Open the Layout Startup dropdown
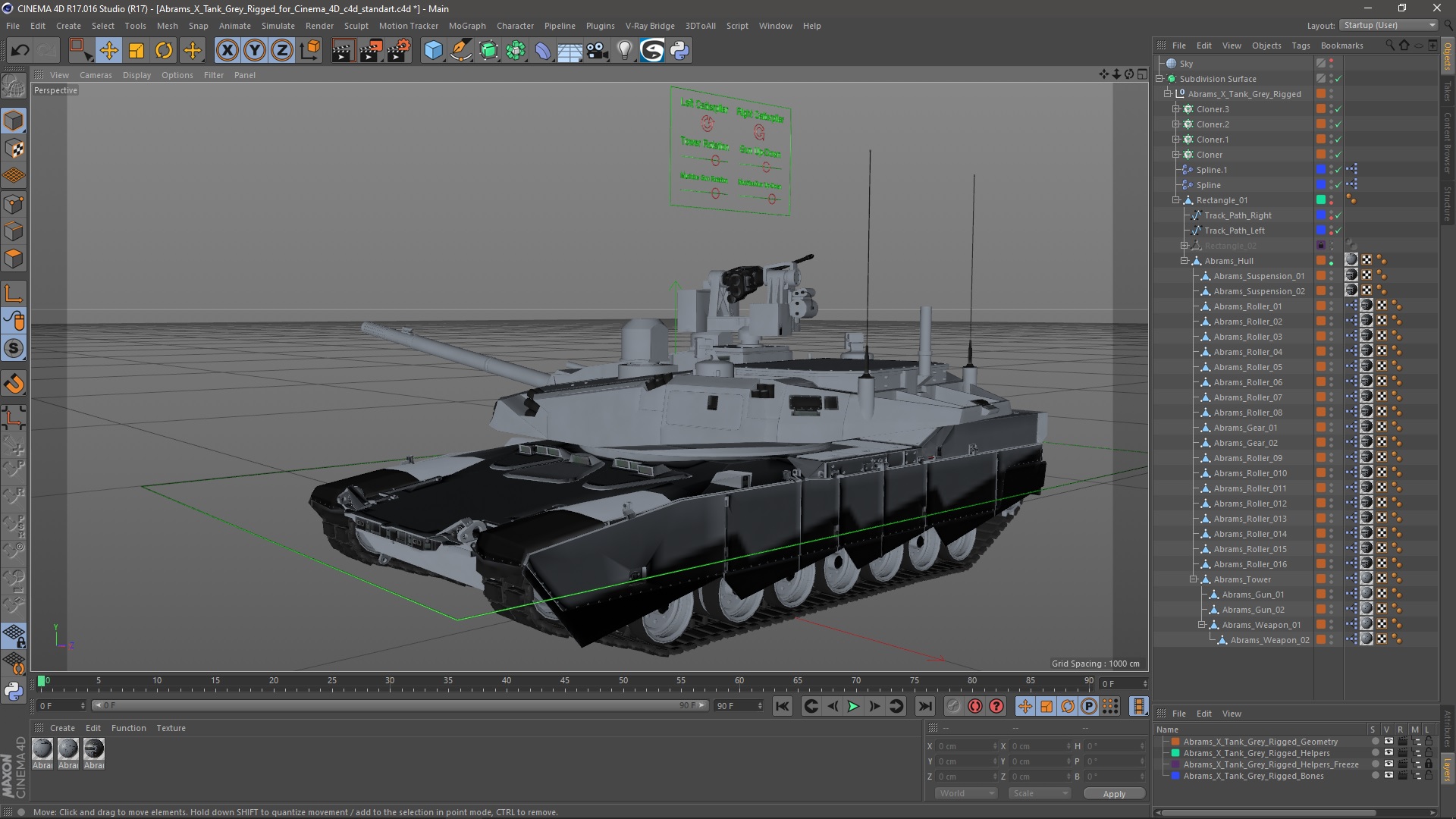This screenshot has width=1456, height=819. click(1389, 25)
